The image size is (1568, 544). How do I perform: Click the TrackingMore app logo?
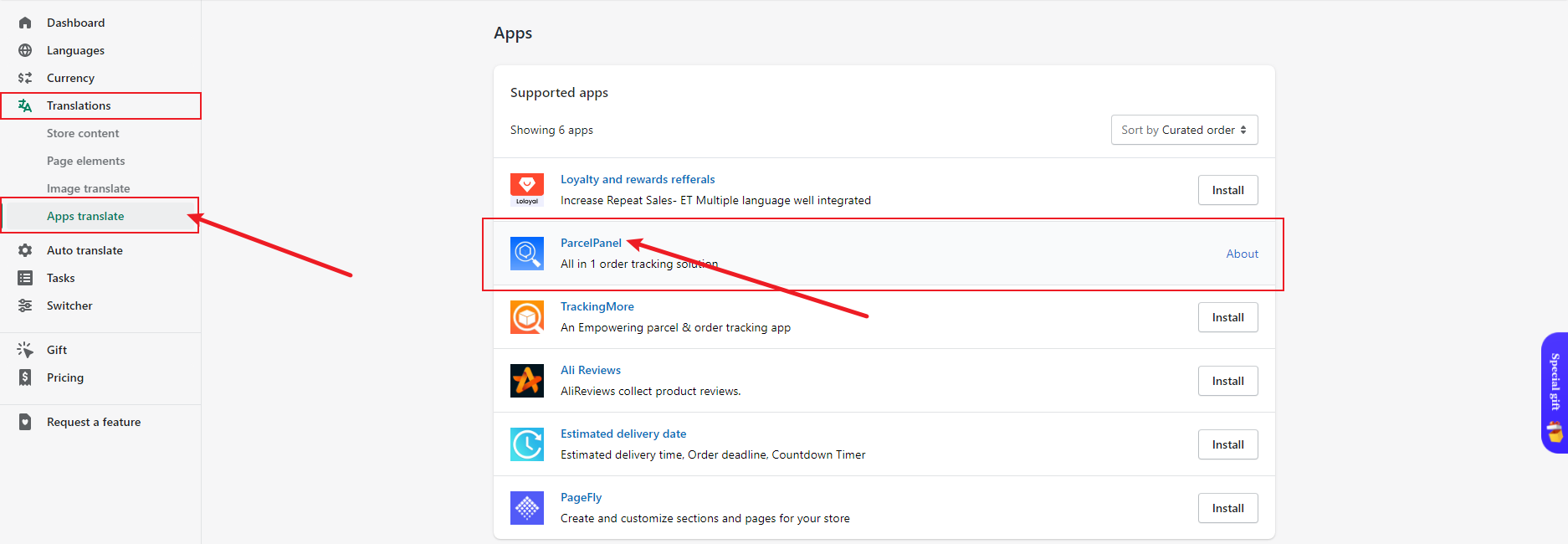click(527, 317)
